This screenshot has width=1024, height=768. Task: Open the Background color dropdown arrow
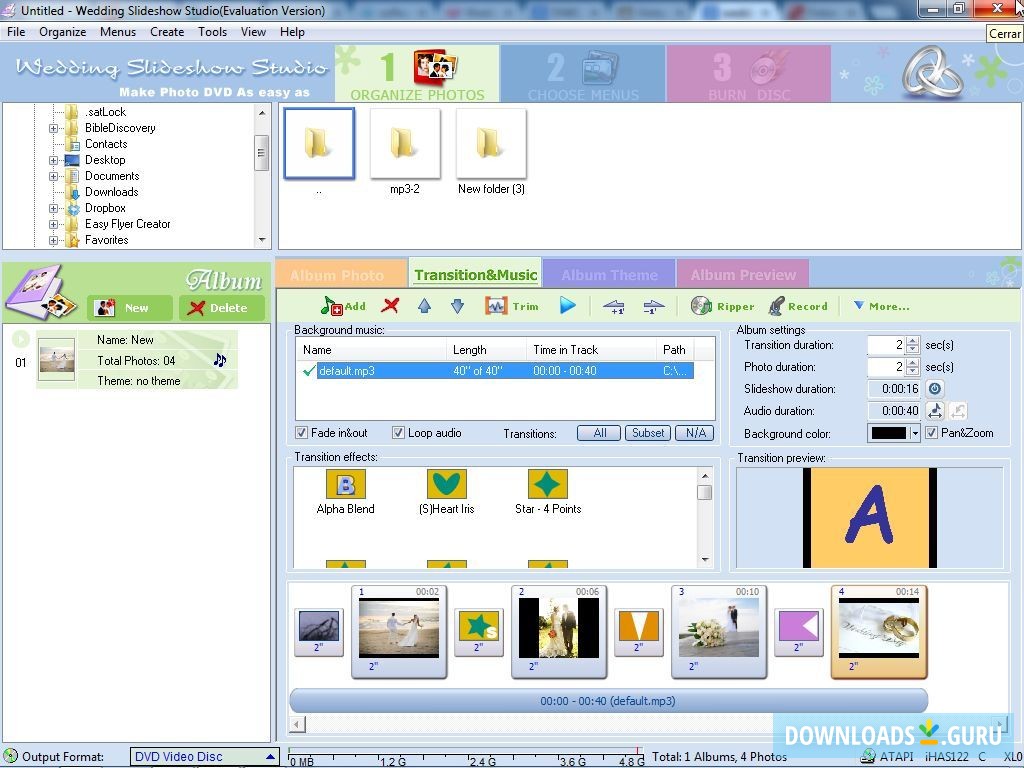click(x=915, y=433)
